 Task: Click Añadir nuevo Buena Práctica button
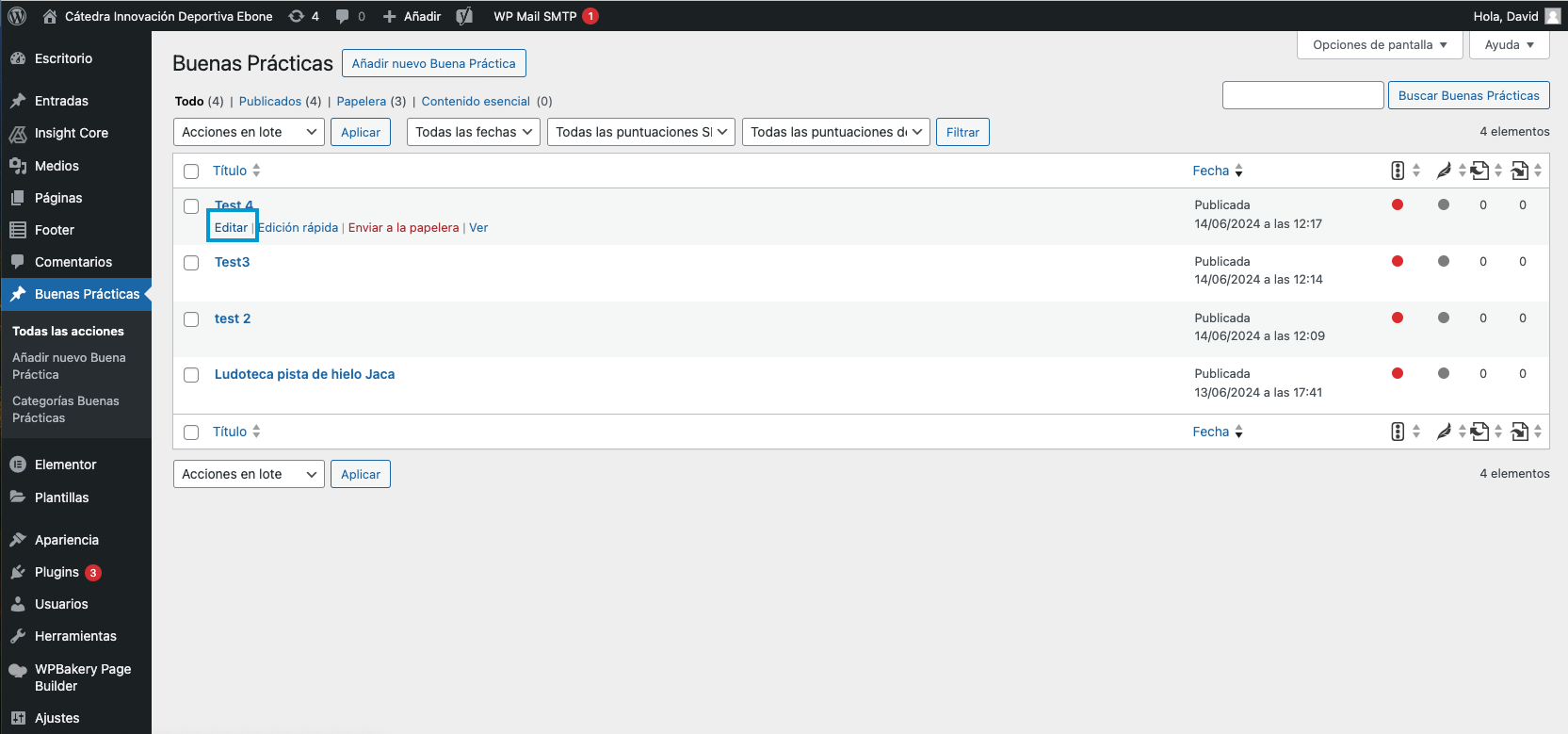click(433, 63)
